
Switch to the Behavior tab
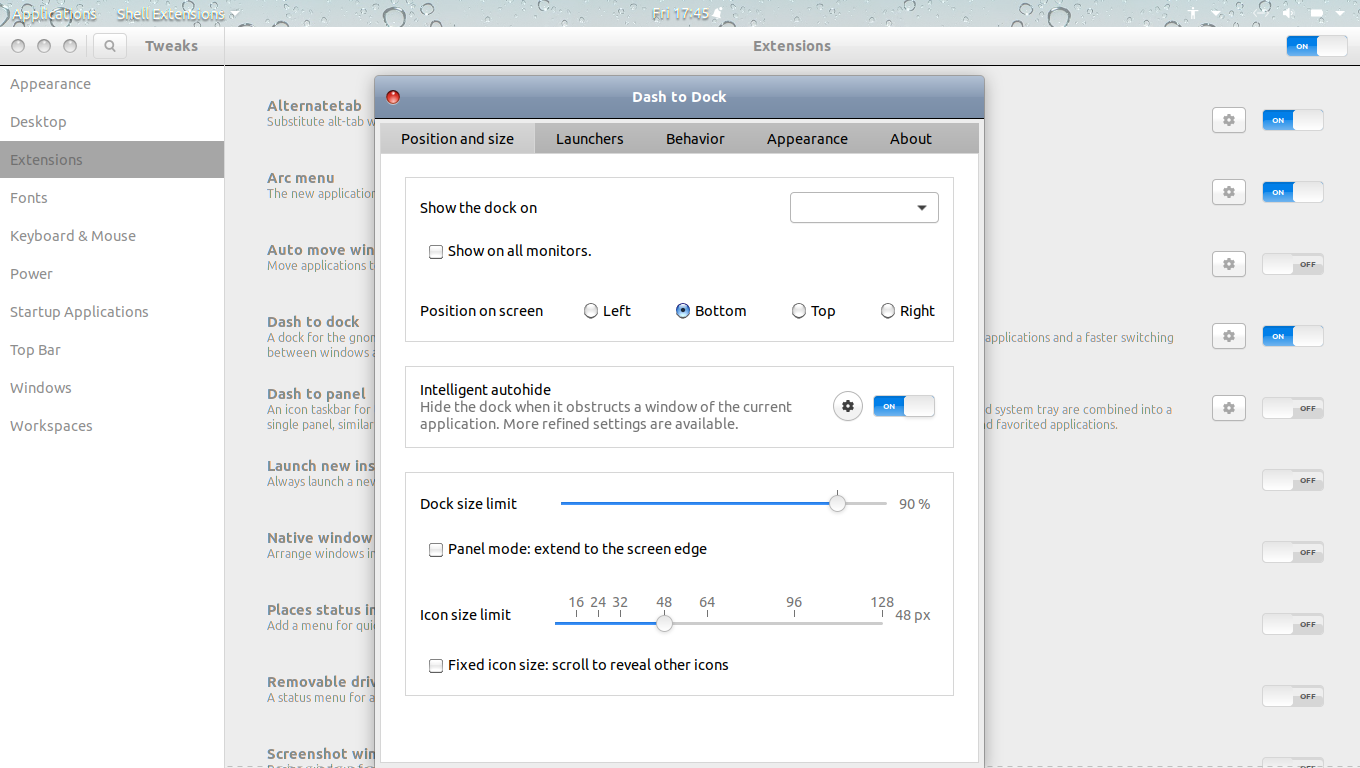695,139
